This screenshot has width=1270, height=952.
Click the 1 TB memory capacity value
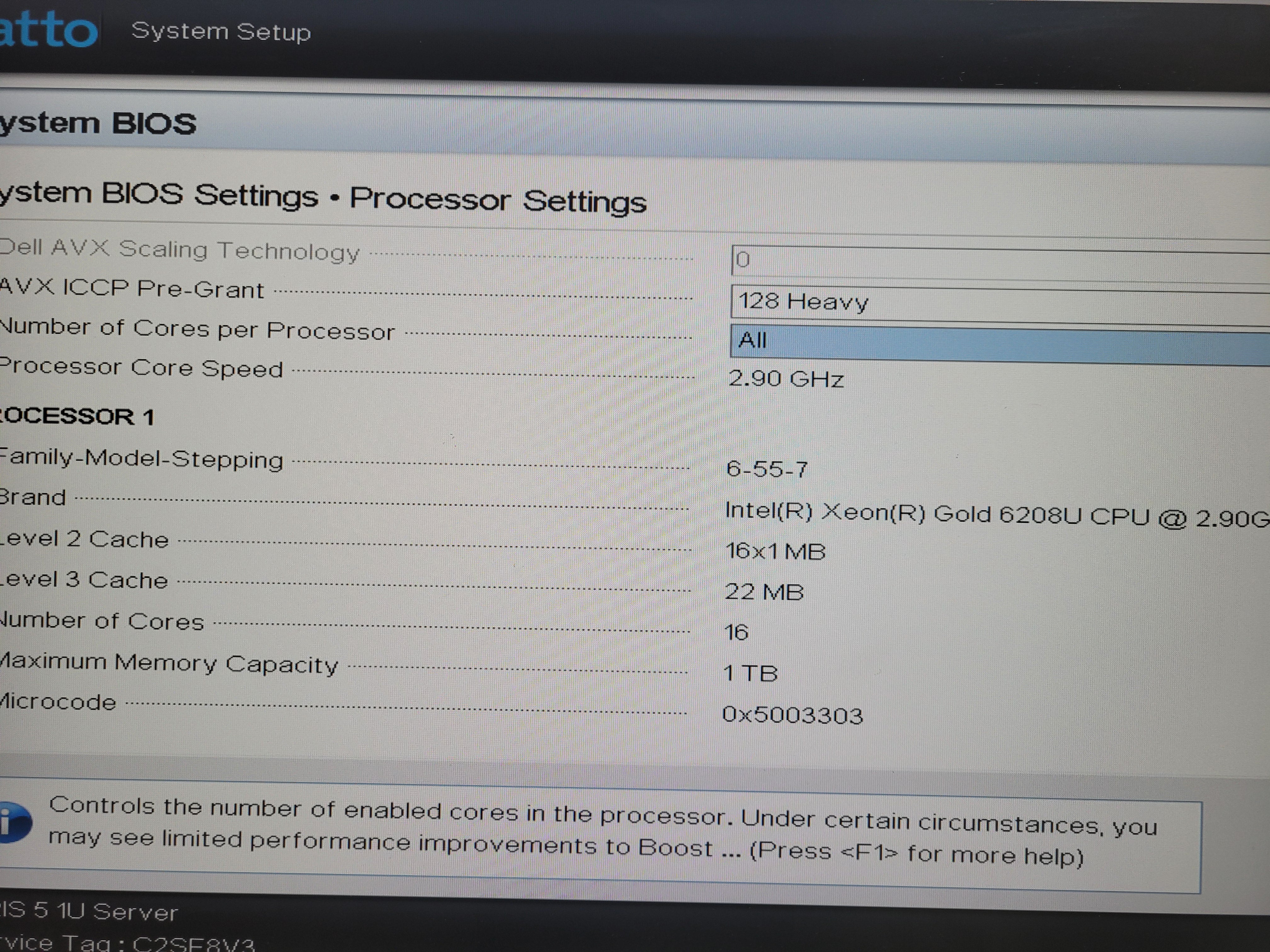(750, 673)
